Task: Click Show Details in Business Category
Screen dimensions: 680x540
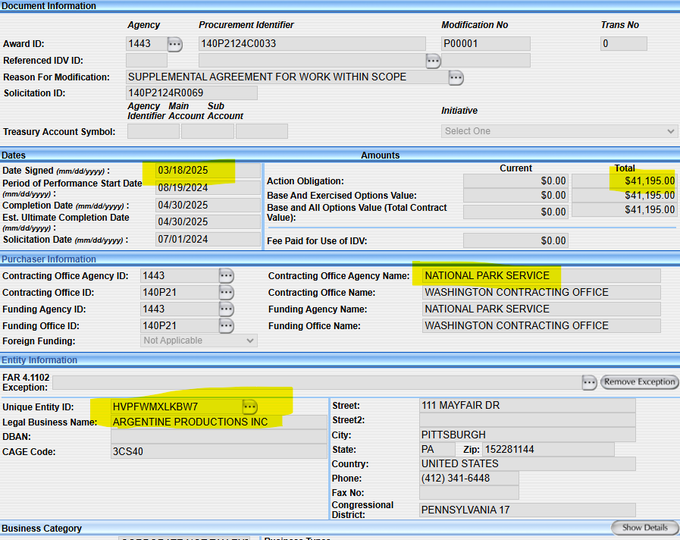Action: 645,527
